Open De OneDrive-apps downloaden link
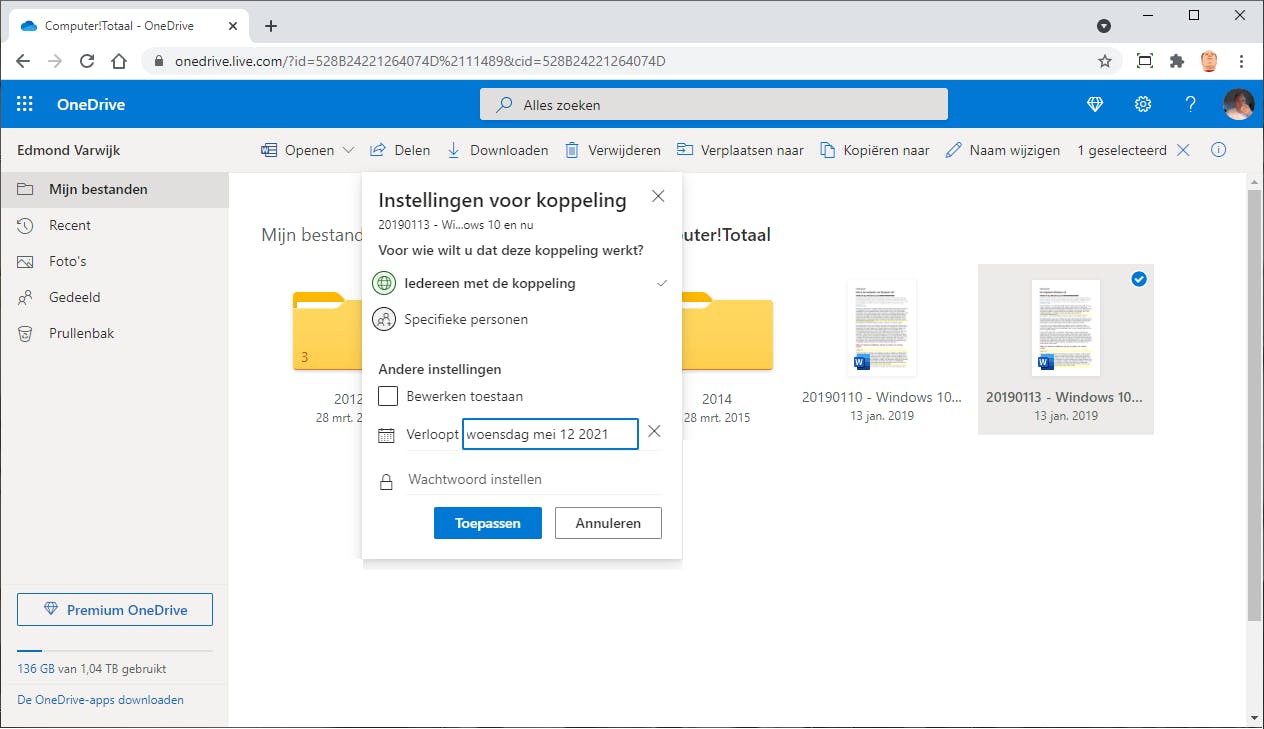Viewport: 1264px width, 729px height. (x=101, y=700)
